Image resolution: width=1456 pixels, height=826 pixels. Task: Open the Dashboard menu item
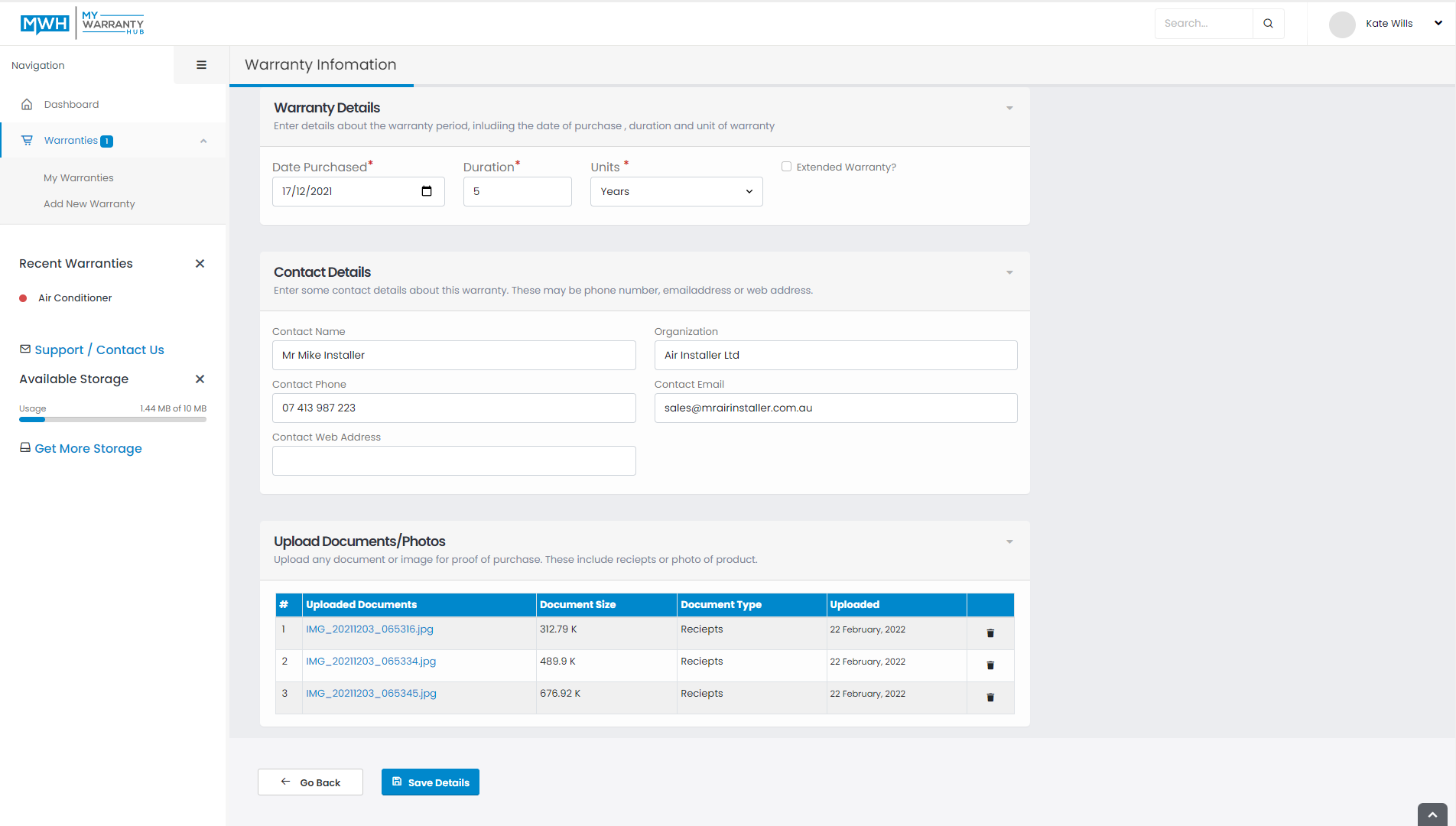(x=113, y=105)
